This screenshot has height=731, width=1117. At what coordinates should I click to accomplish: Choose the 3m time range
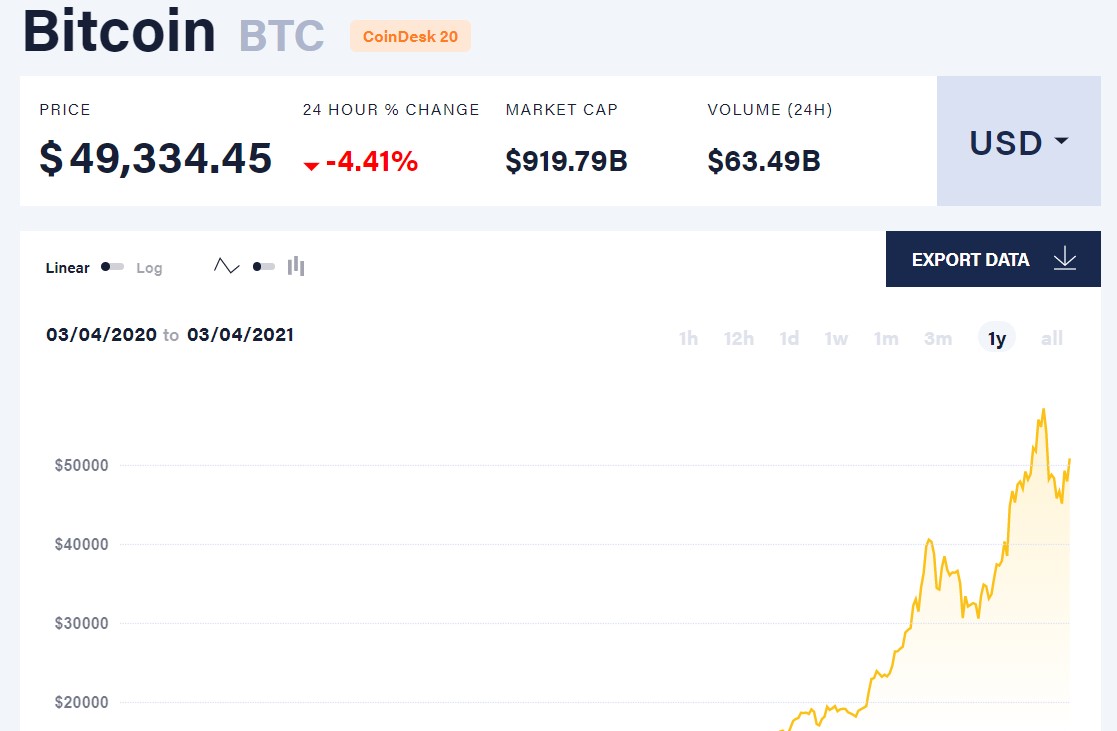[x=938, y=338]
